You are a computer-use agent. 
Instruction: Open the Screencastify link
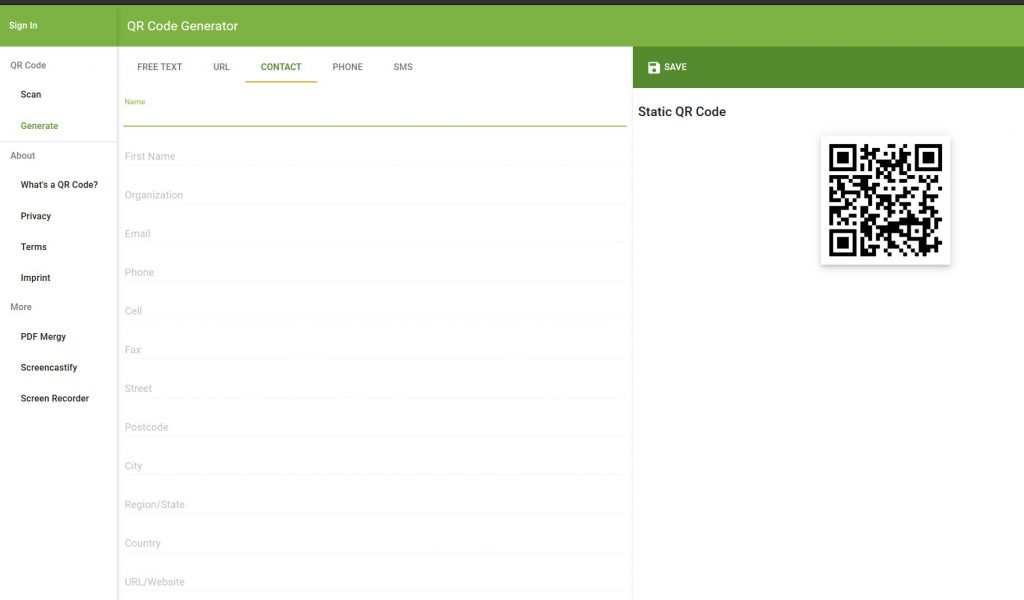tap(49, 368)
